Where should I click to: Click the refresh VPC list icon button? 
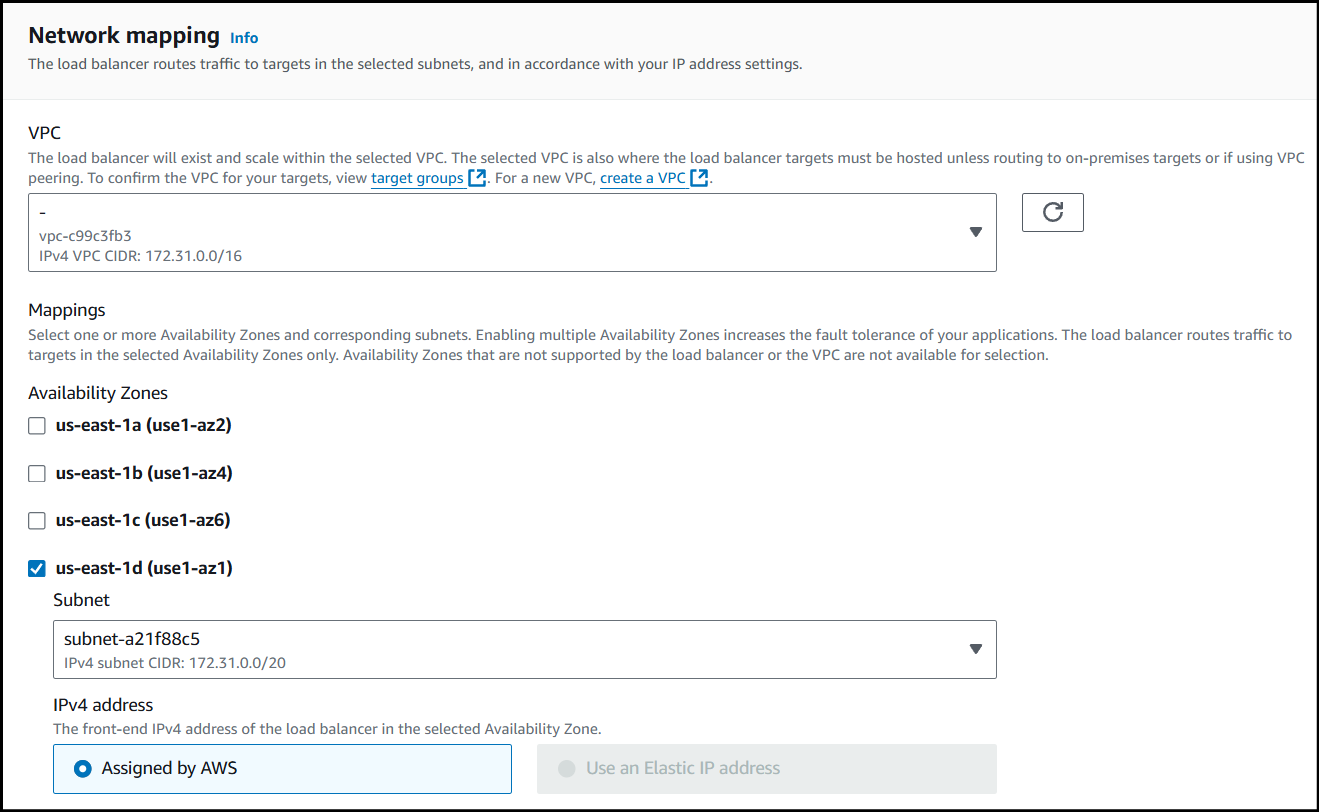coord(1052,212)
